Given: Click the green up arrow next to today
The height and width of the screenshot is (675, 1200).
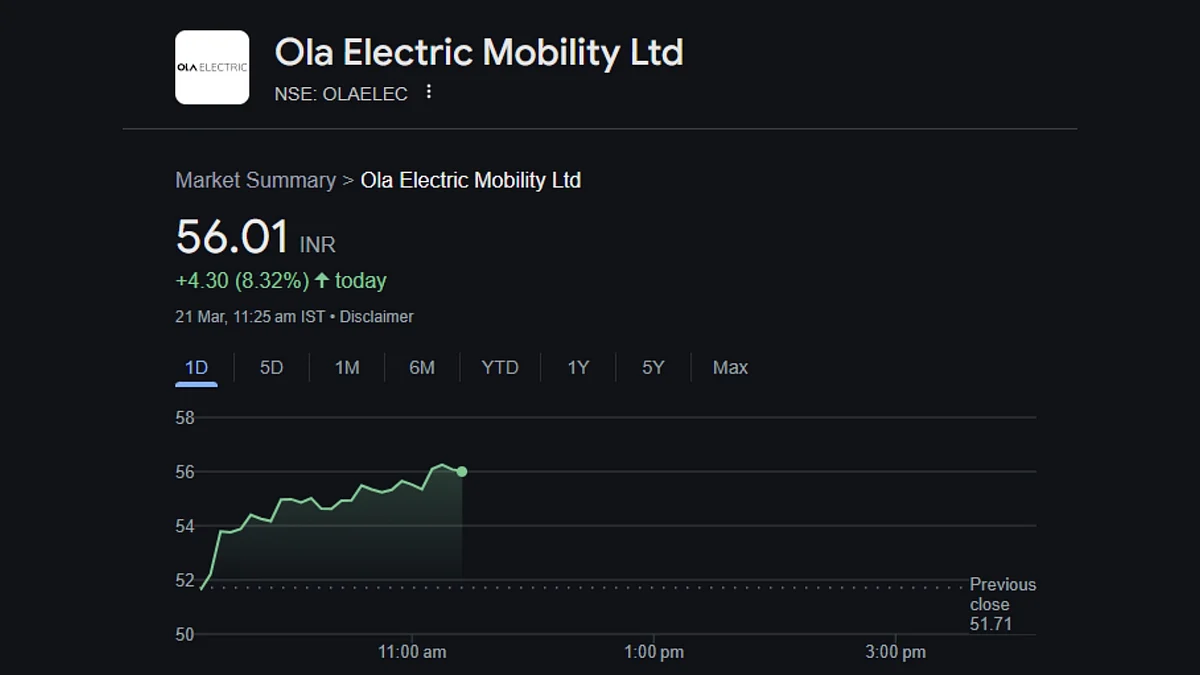Looking at the screenshot, I should tap(322, 281).
